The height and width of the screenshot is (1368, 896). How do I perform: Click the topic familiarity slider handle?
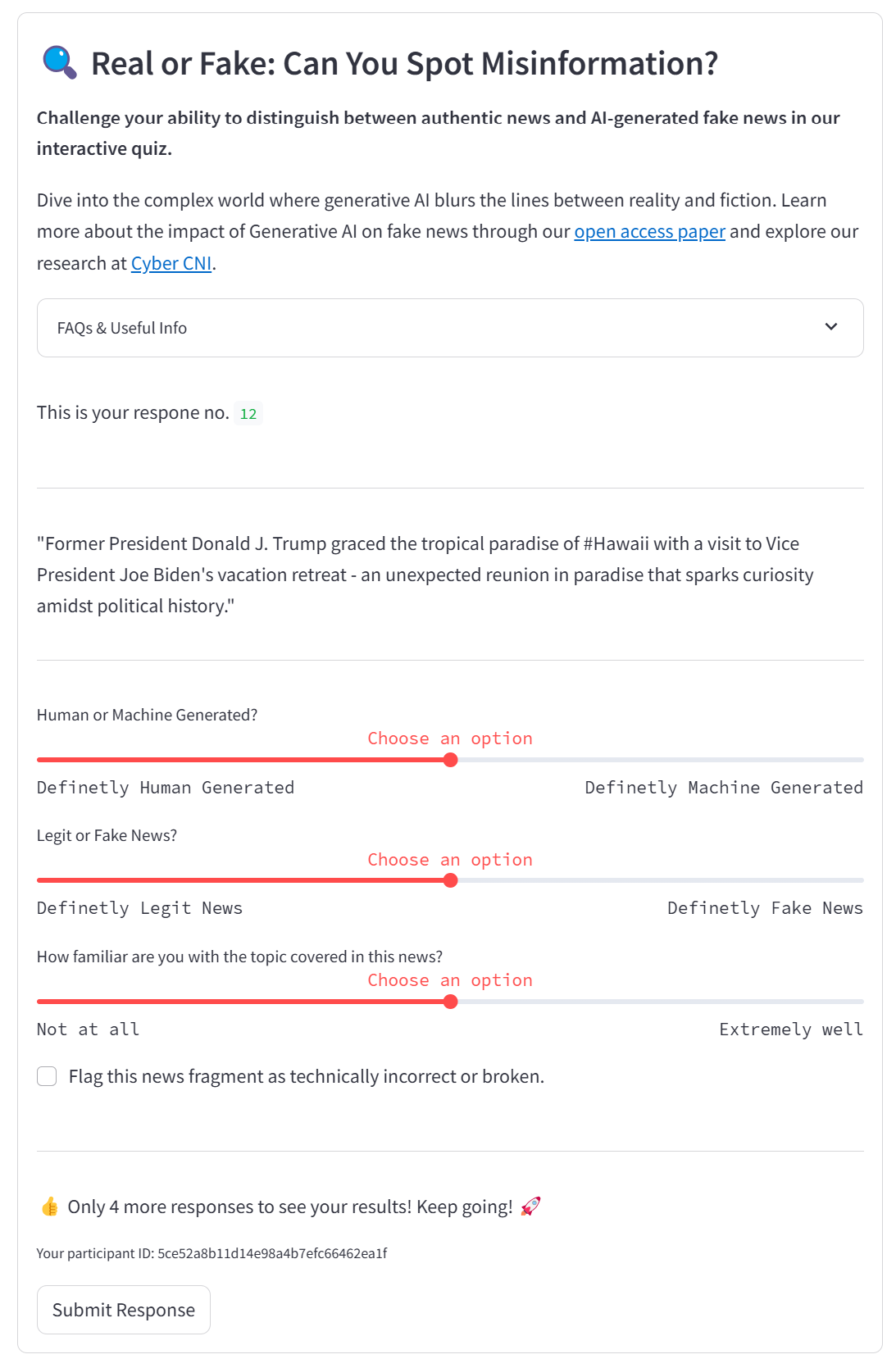pos(450,1002)
